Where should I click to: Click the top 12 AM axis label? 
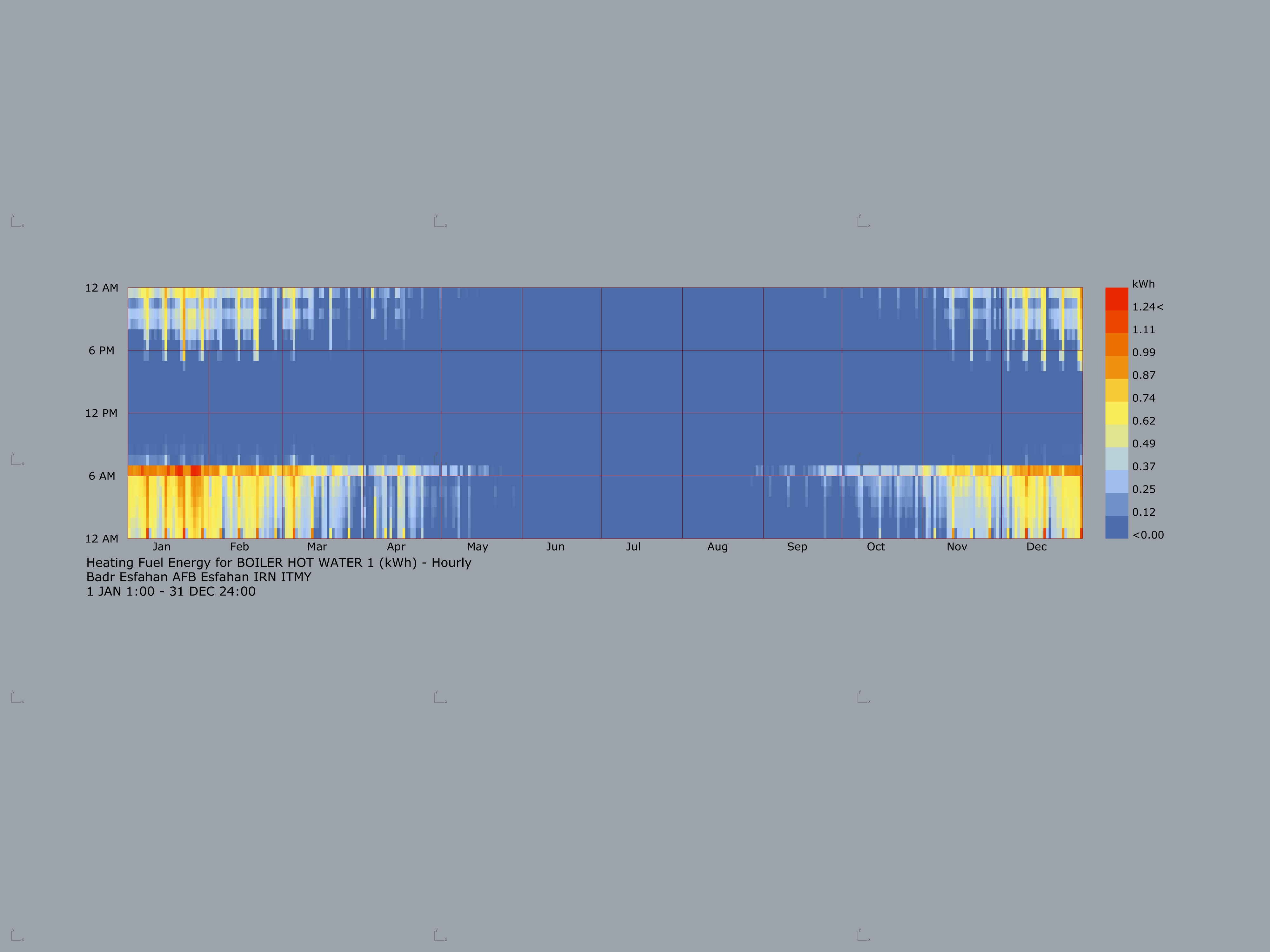point(102,288)
